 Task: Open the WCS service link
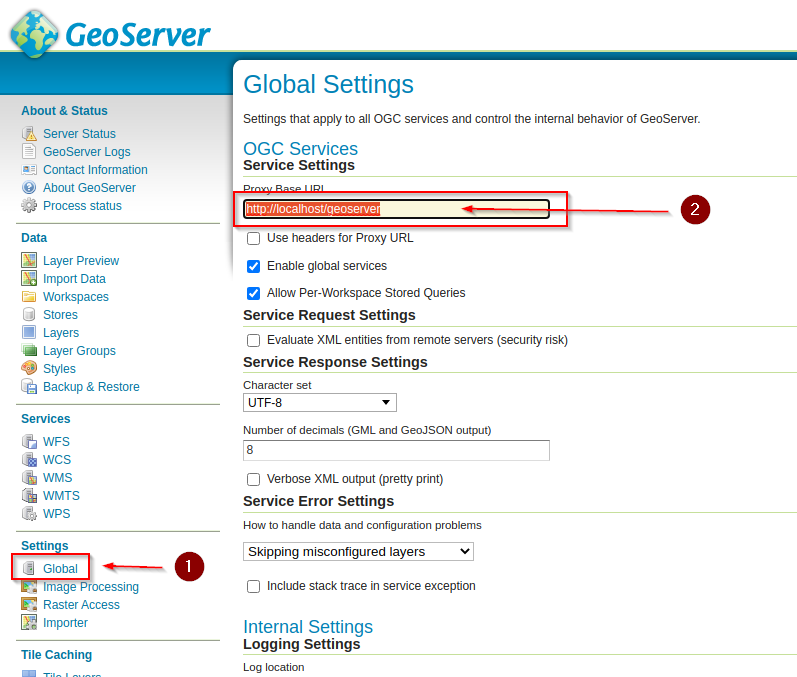(x=57, y=460)
